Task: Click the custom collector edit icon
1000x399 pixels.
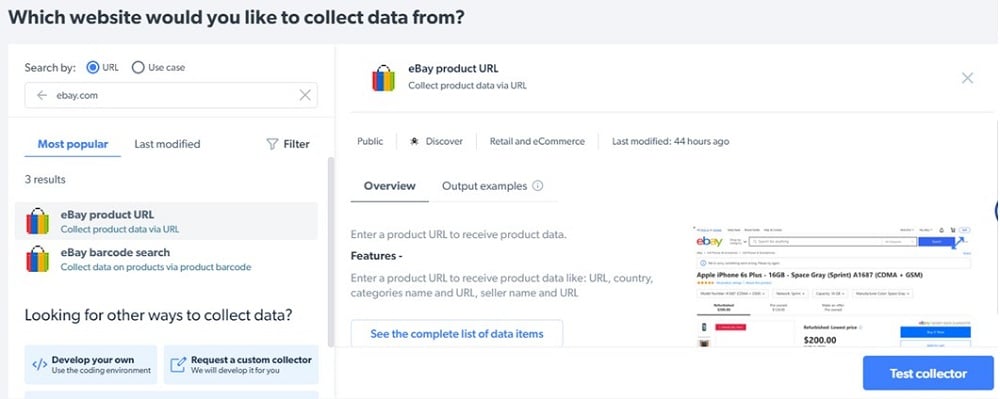Action: (x=177, y=365)
